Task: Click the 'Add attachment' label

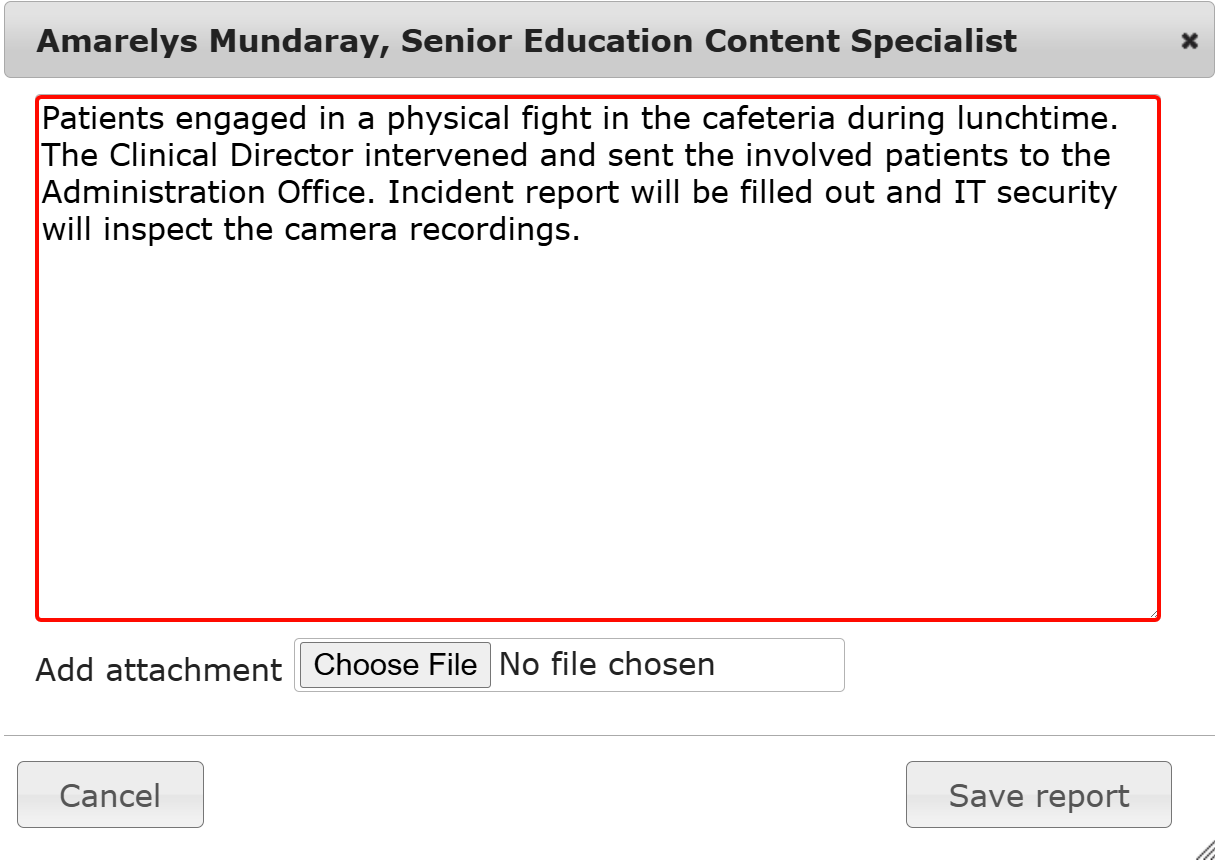Action: click(x=158, y=669)
